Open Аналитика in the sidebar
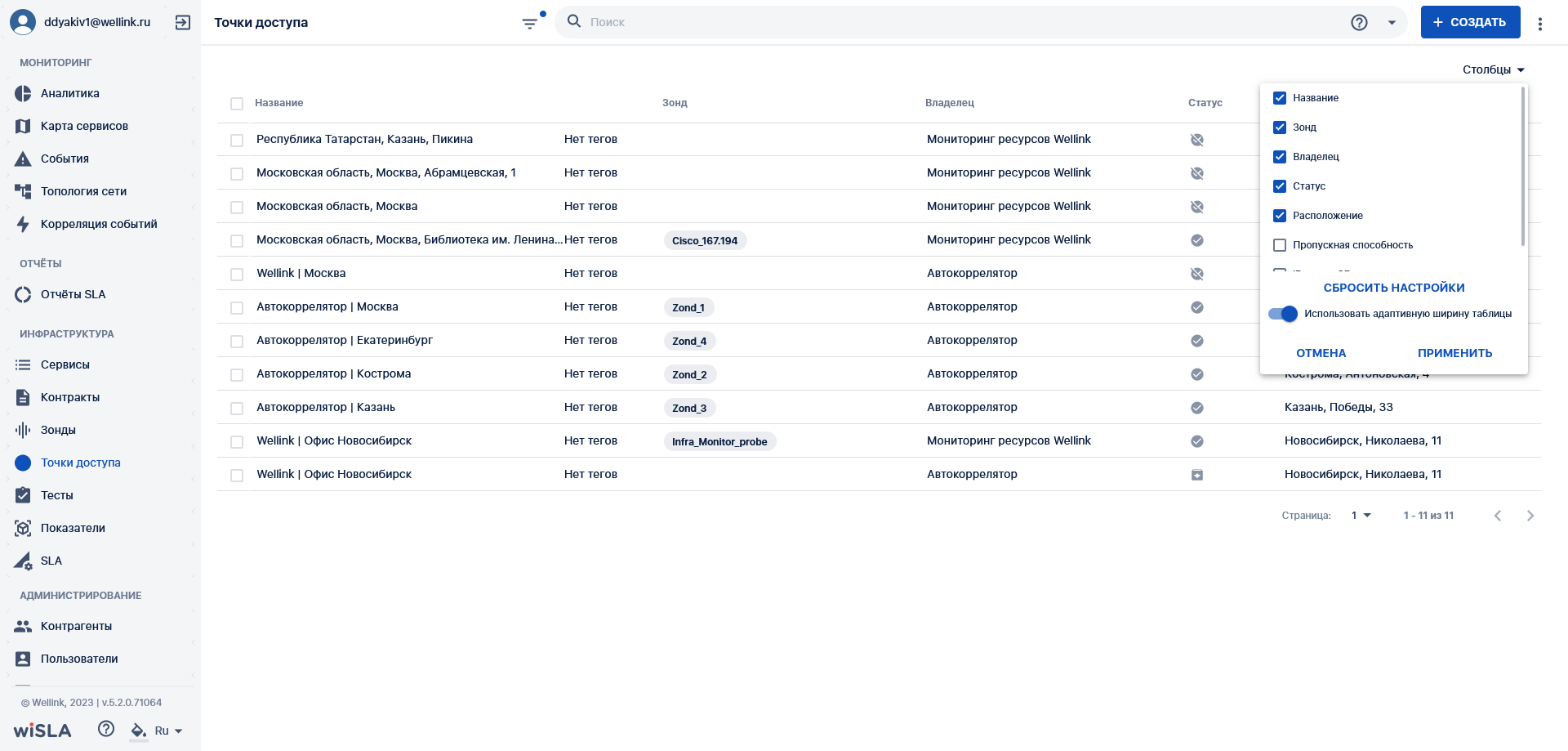Screen dimensions: 1568x751 [x=70, y=93]
